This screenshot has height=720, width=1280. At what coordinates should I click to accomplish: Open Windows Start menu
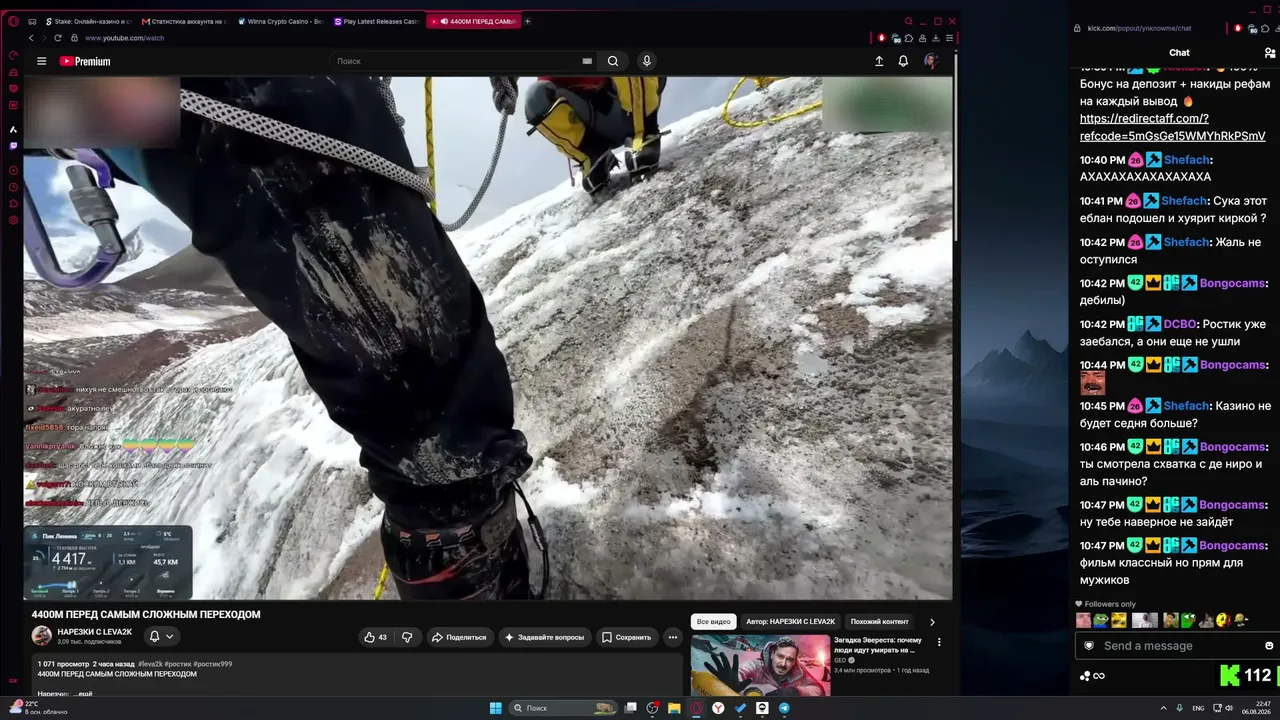[x=495, y=708]
